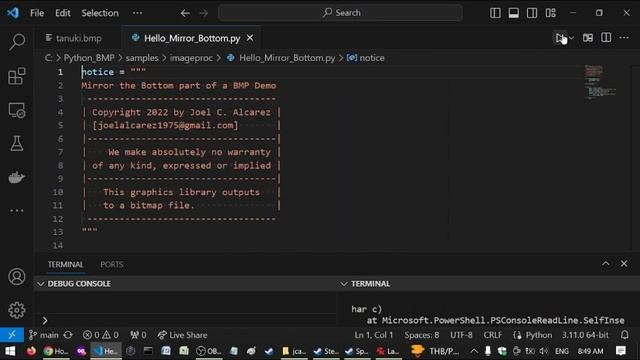This screenshot has width=640, height=360.
Task: Open the Extensions view
Action: (x=17, y=76)
